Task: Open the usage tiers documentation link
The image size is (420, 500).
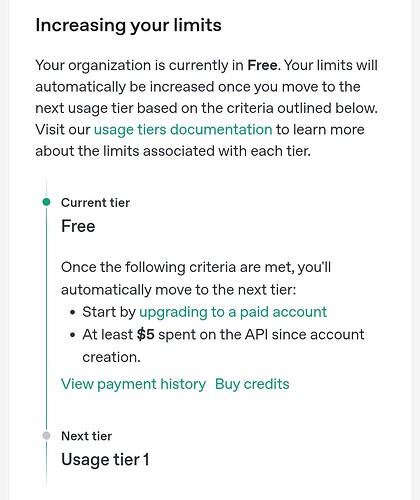Action: coord(183,130)
